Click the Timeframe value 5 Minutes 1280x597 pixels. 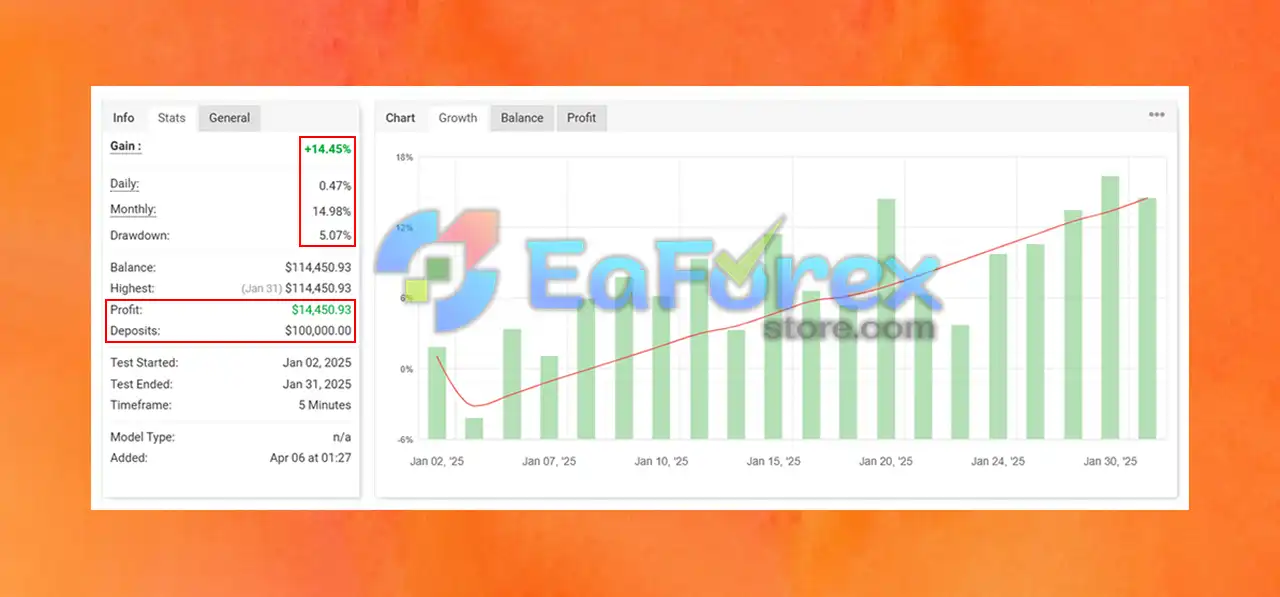tap(323, 405)
